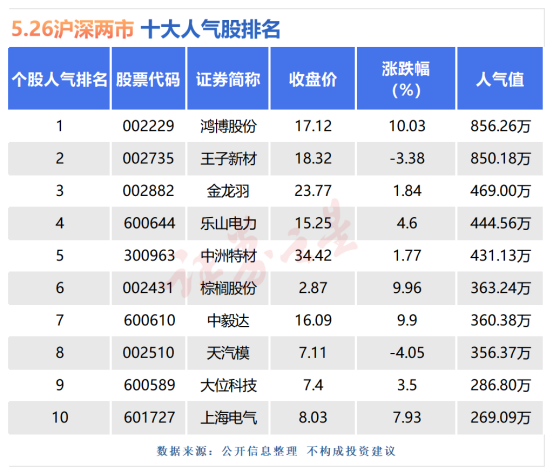Select stock name 鸿博股份
Screen dimensions: 553x476
click(x=228, y=126)
